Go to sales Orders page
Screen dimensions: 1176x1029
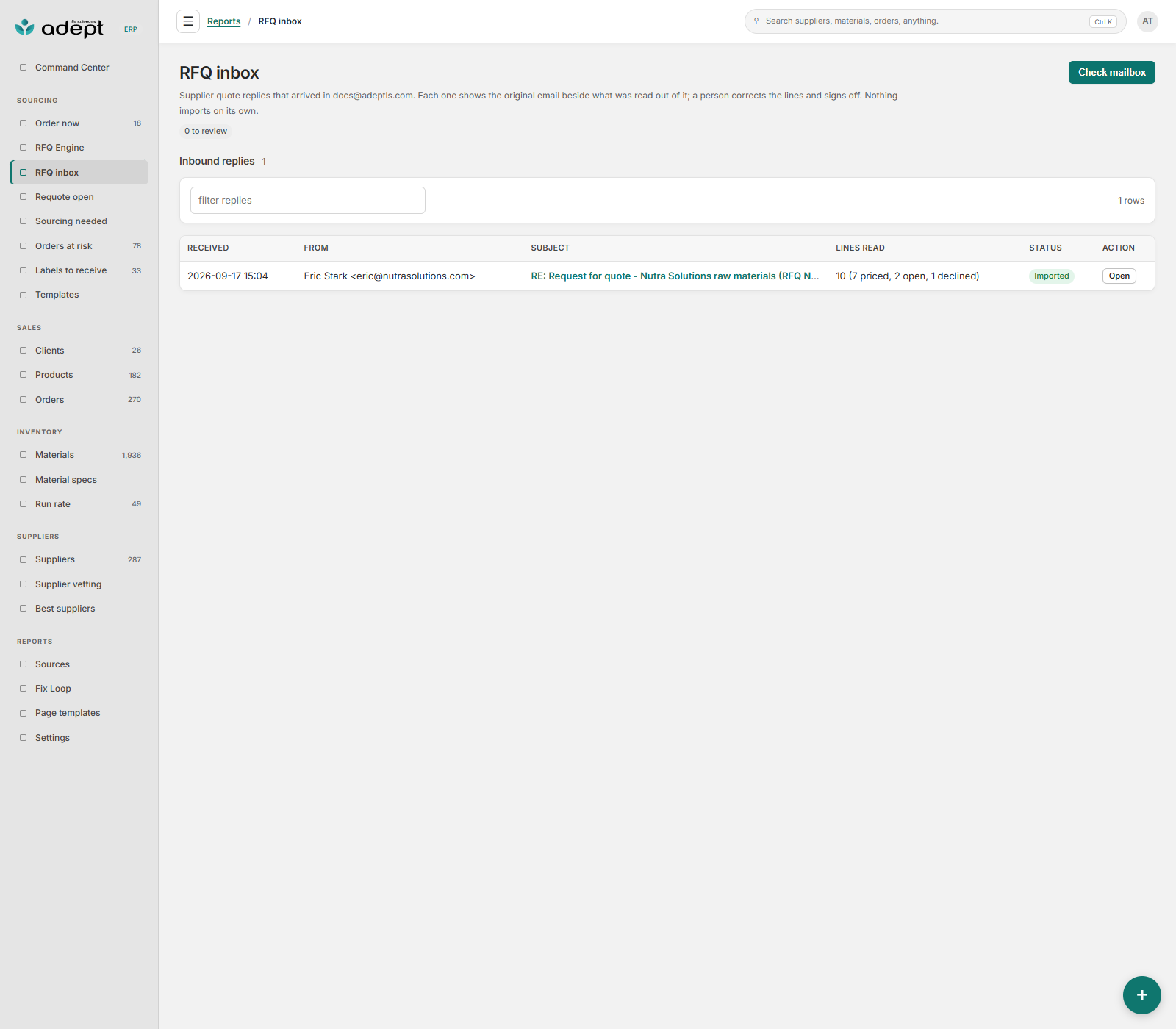click(x=79, y=400)
